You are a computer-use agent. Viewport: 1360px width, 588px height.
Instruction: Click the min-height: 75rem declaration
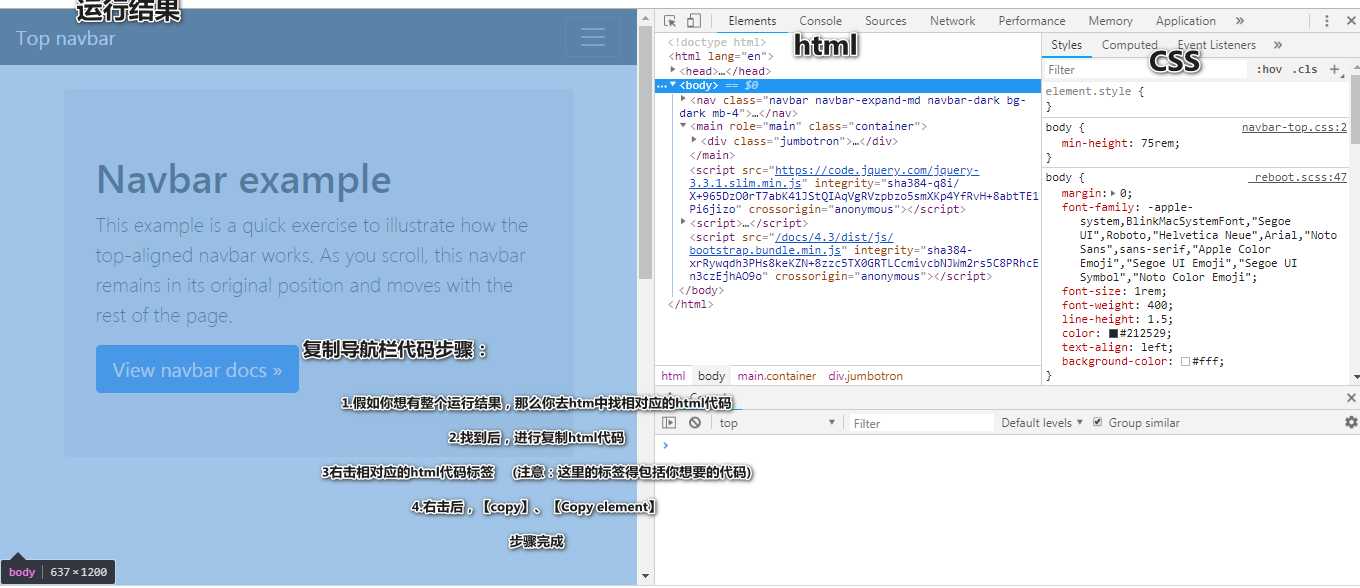coord(1120,143)
